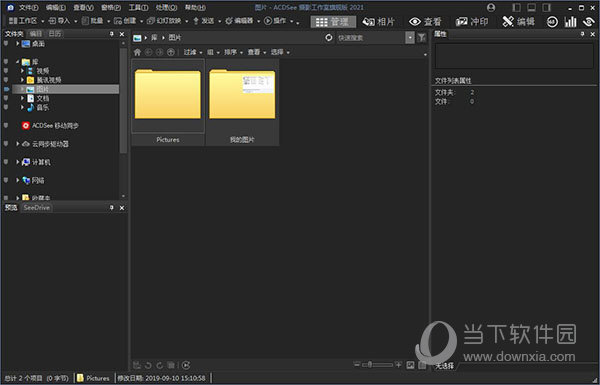Toggle the easy-select marker beside 桌面
Viewport: 600px width, 385px height.
point(6,44)
